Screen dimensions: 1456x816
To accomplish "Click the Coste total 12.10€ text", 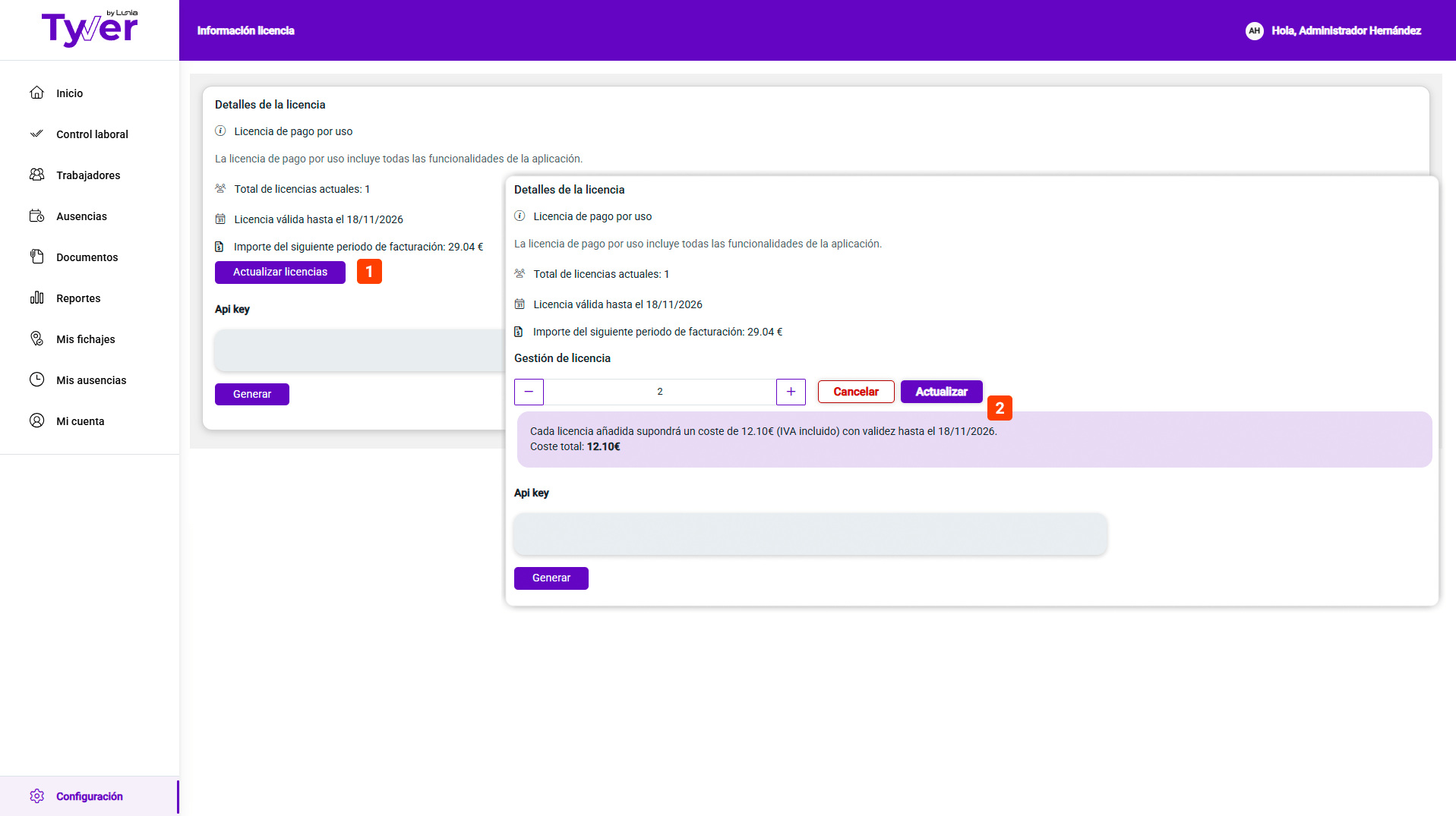I will (575, 446).
